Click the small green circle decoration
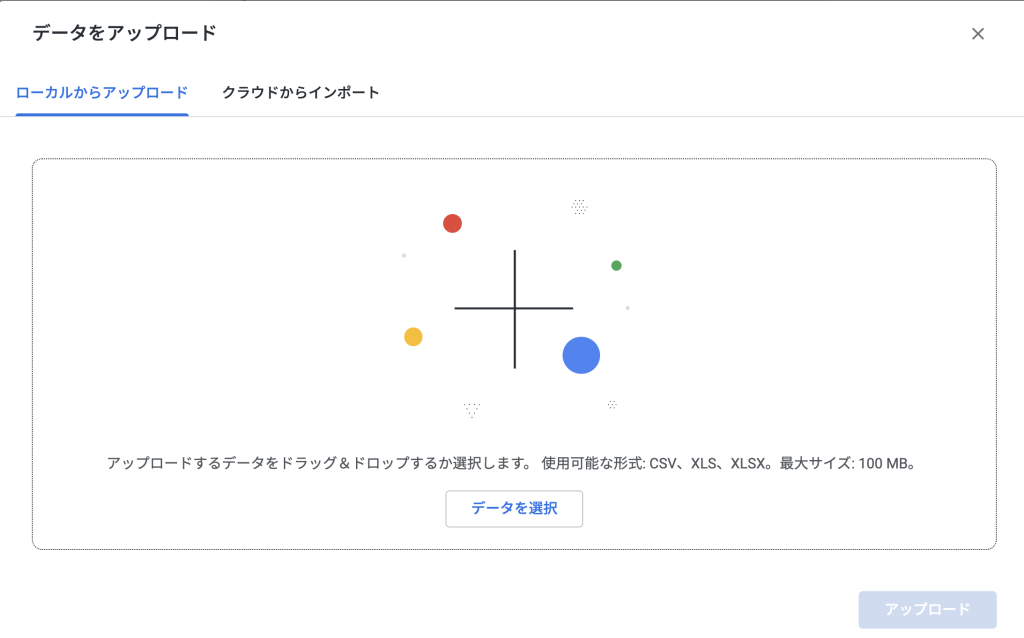This screenshot has width=1024, height=638. coord(616,266)
